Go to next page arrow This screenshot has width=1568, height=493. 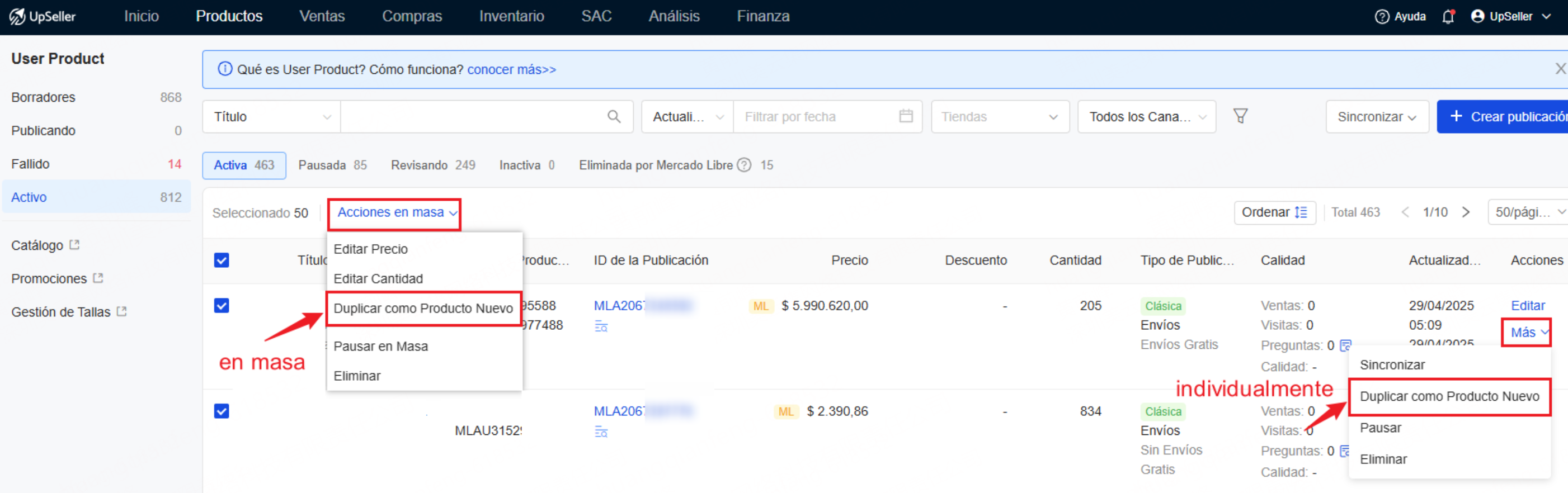(x=1466, y=212)
